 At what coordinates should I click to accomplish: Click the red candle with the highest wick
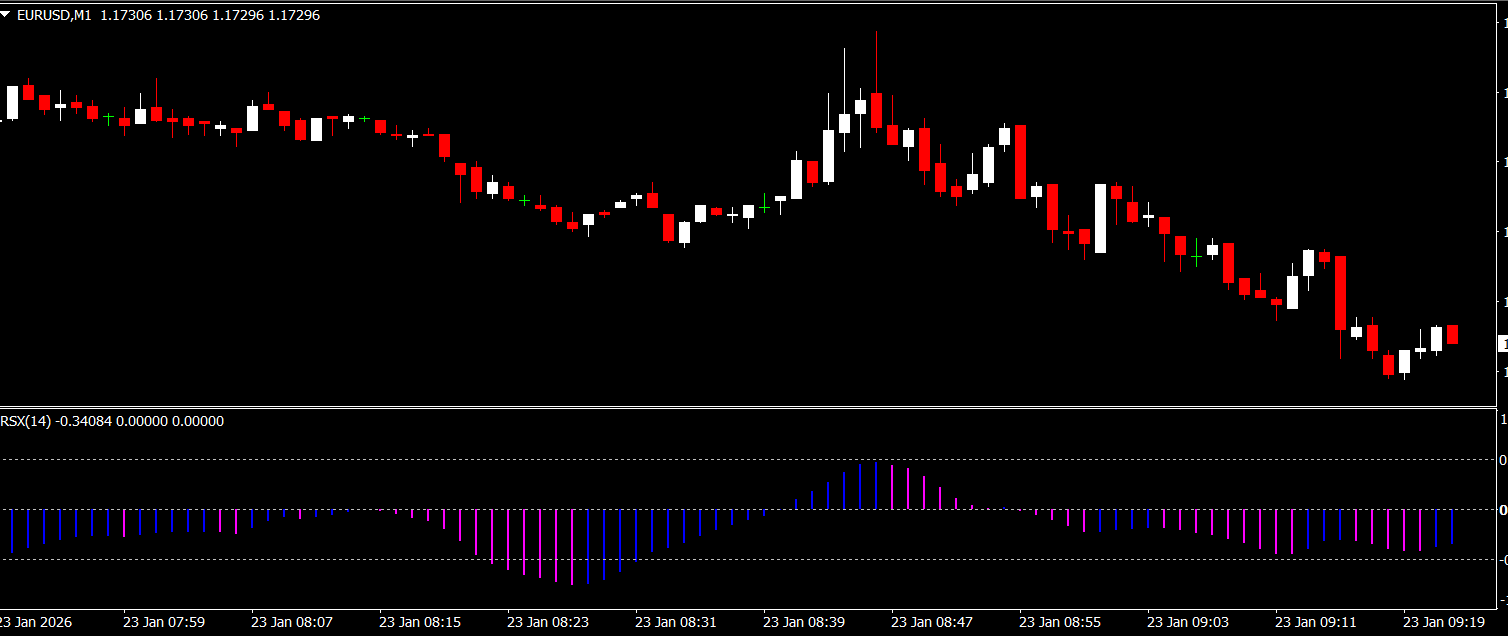pyautogui.click(x=876, y=110)
